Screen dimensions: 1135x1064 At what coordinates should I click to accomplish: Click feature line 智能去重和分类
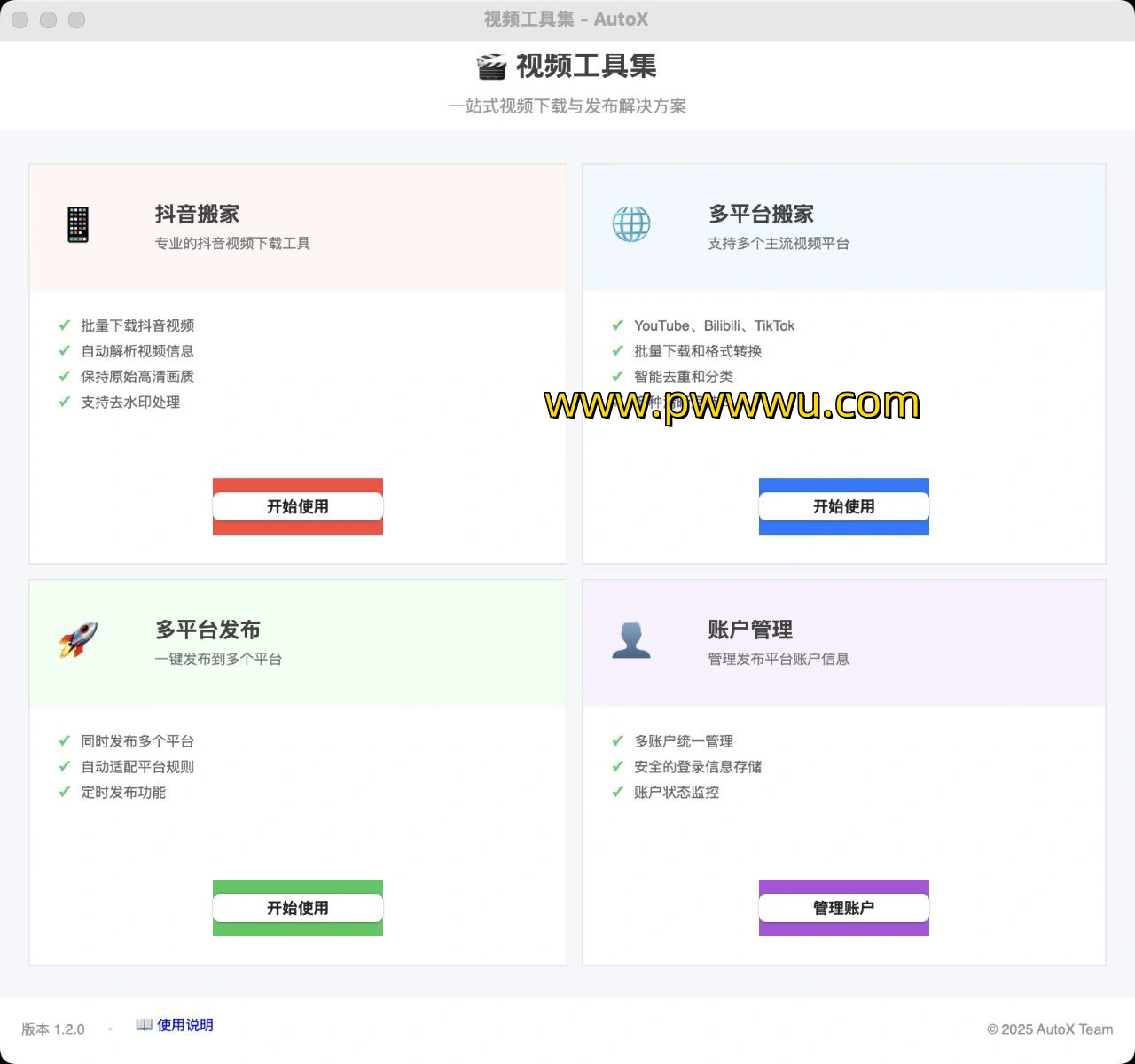click(x=684, y=377)
